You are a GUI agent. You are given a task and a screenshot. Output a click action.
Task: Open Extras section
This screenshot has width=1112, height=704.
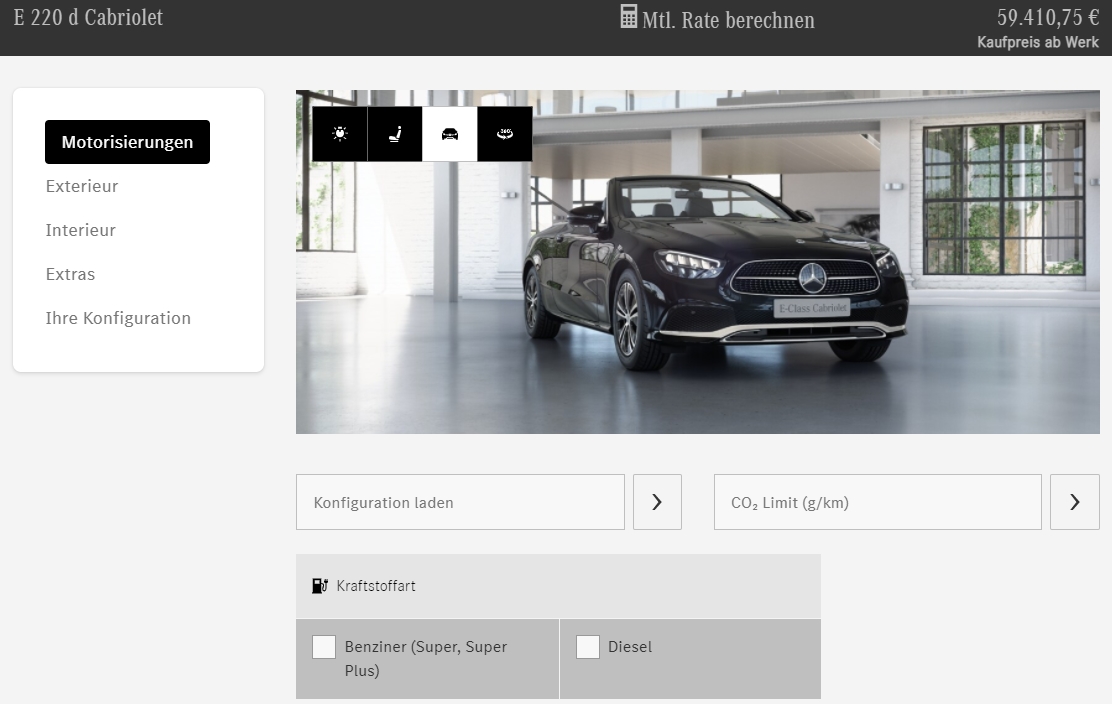coord(70,274)
